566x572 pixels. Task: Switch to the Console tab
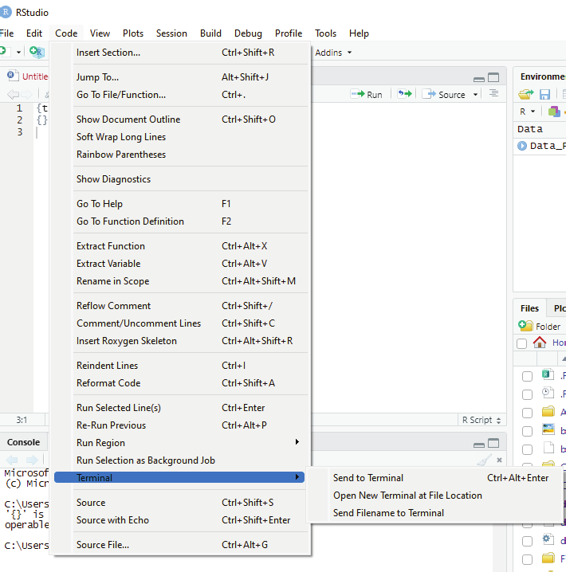(x=23, y=442)
